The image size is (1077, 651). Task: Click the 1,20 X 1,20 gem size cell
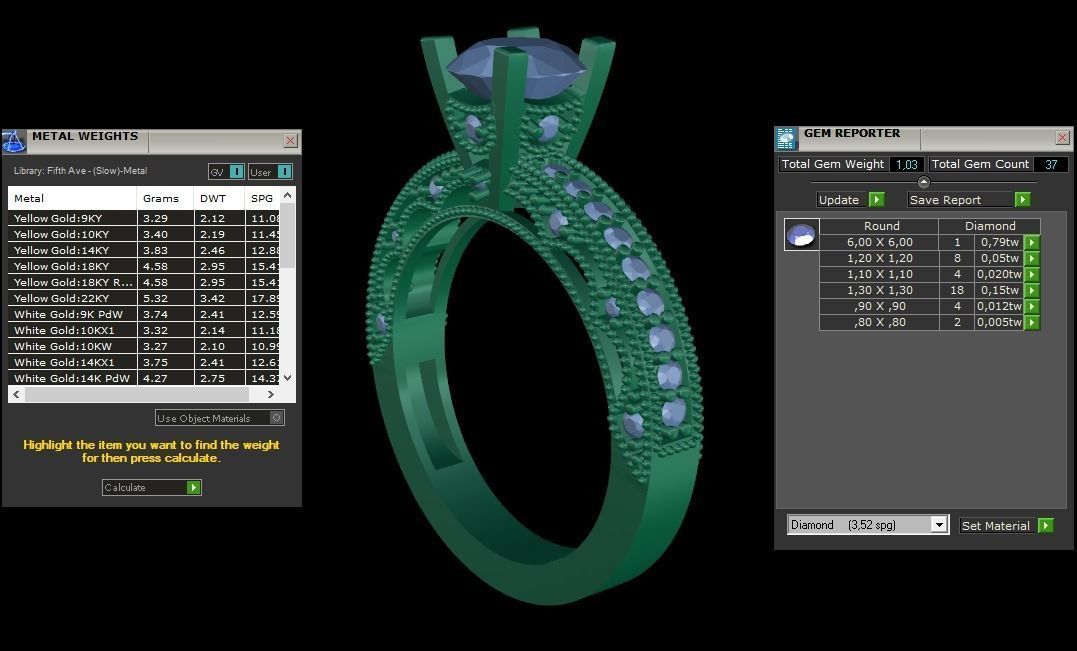pos(879,258)
